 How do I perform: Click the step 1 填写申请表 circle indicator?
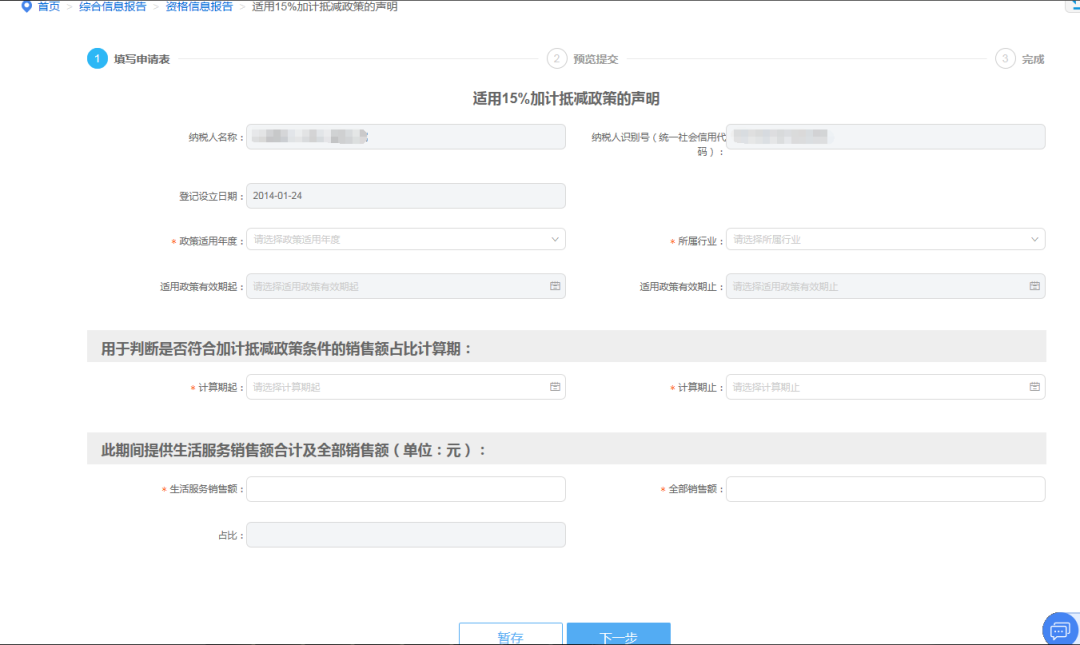click(x=97, y=58)
